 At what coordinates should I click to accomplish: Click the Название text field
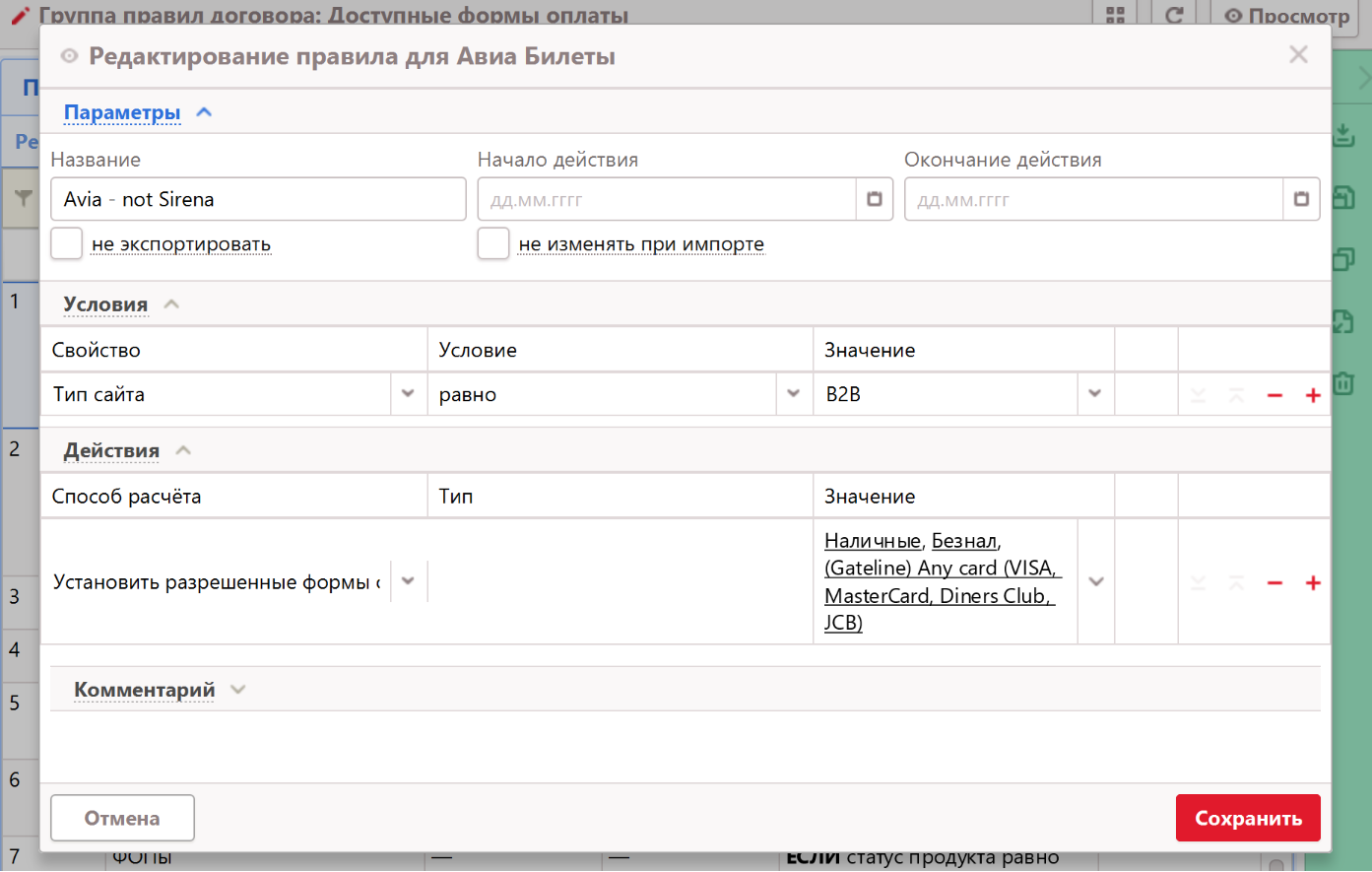tap(258, 199)
